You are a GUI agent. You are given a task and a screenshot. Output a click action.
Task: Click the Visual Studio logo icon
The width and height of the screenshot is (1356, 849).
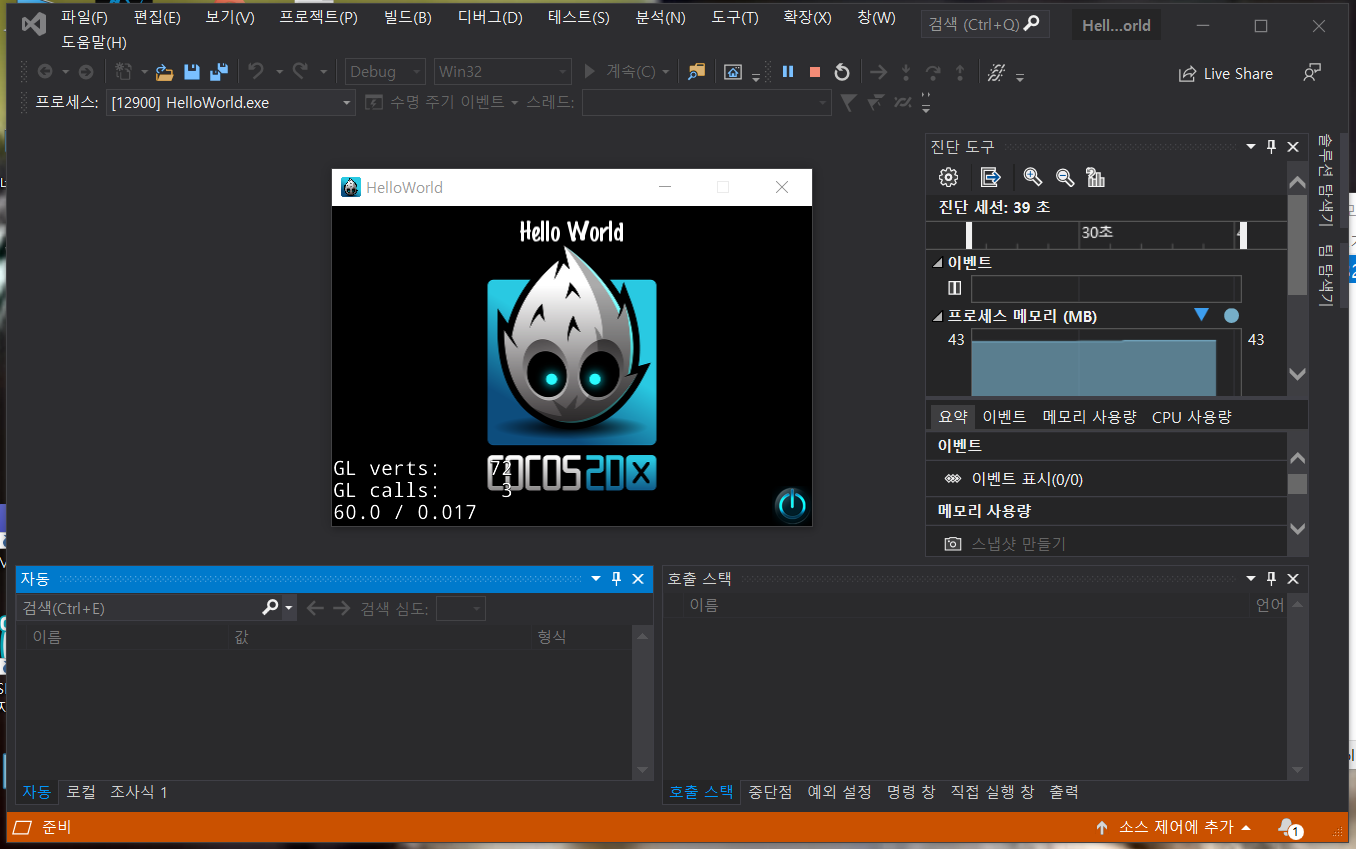[x=33, y=24]
